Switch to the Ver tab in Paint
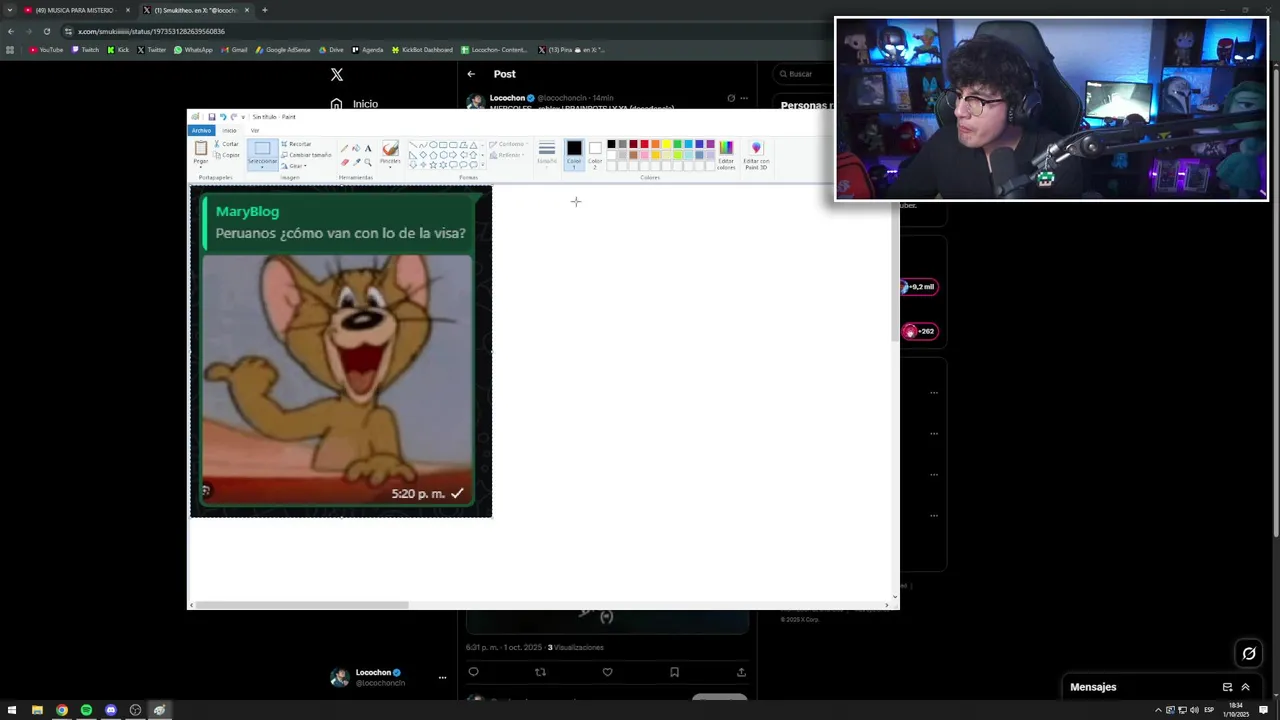The height and width of the screenshot is (720, 1280). (x=255, y=130)
